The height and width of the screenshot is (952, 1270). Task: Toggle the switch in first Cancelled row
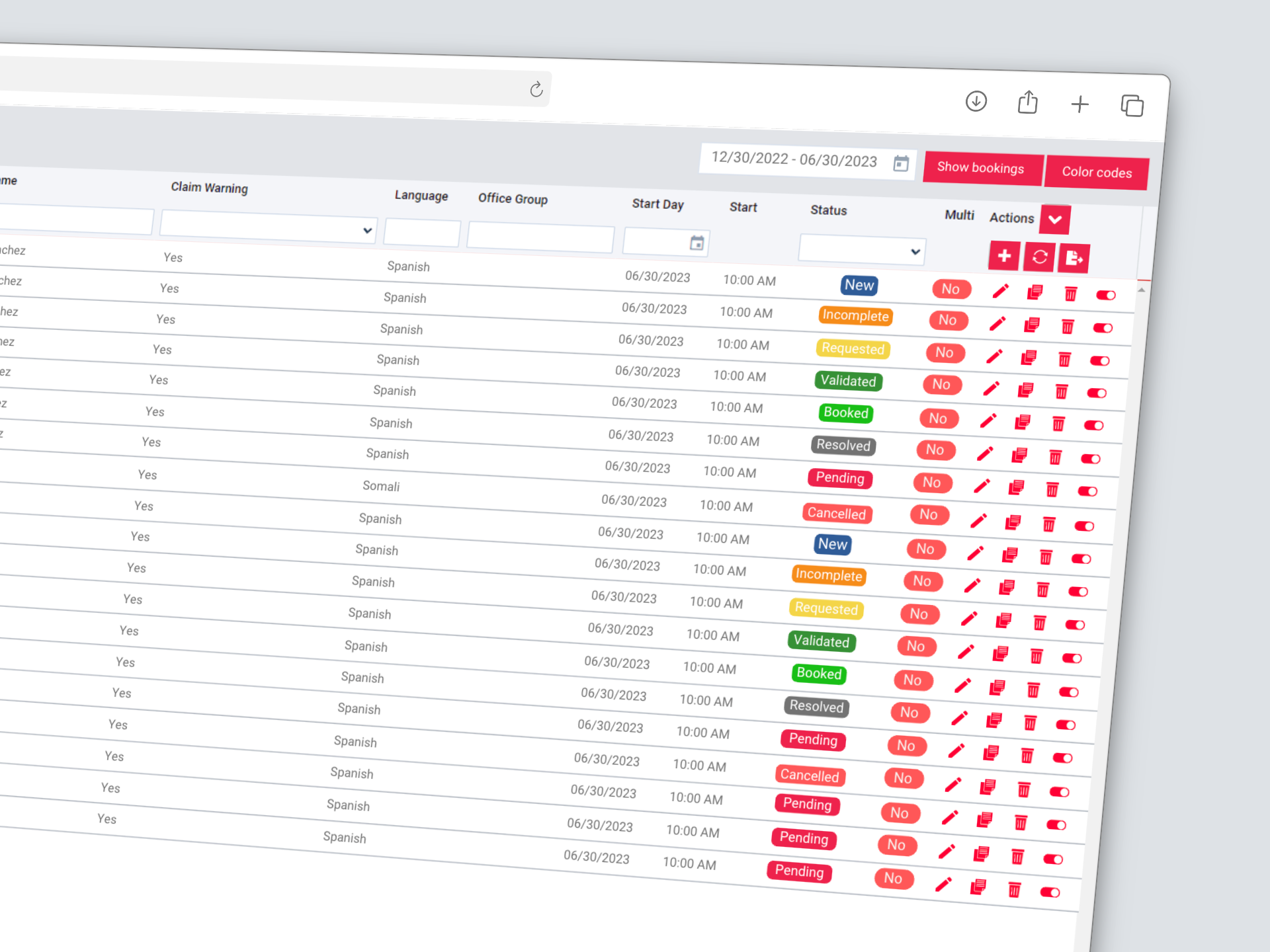click(1085, 526)
